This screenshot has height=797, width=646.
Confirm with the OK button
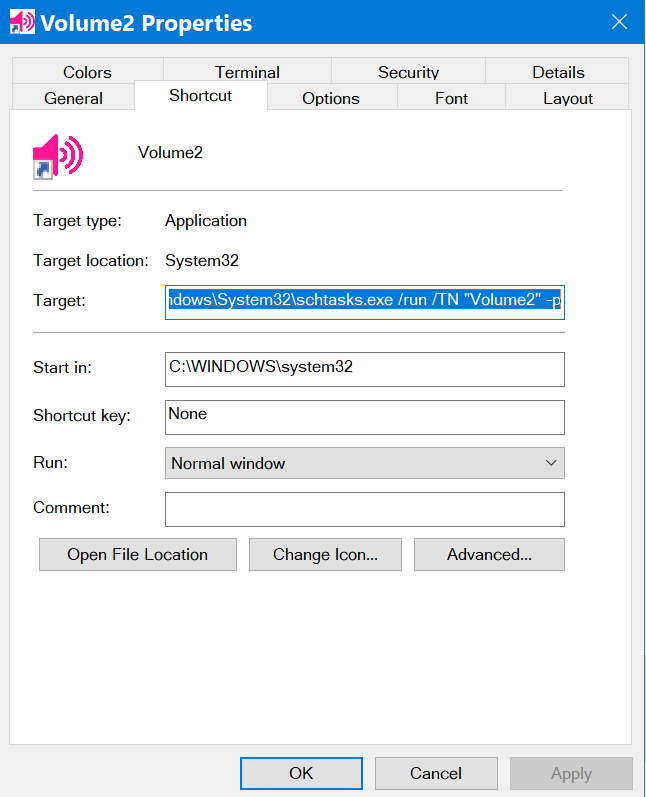(x=301, y=773)
